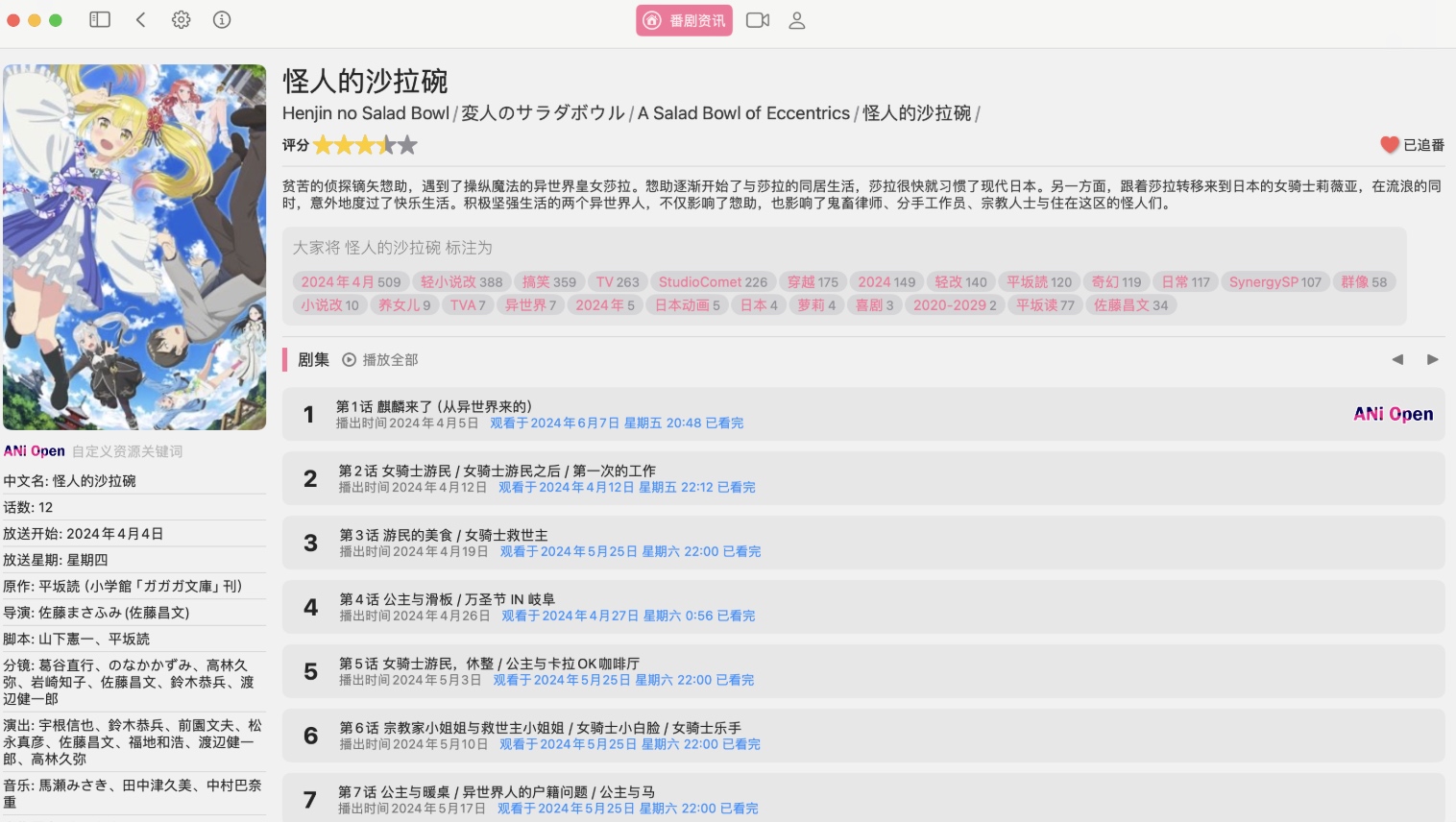Screen dimensions: 1456x822
Task: Click the anime poster thumbnail
Action: pyautogui.click(x=134, y=247)
